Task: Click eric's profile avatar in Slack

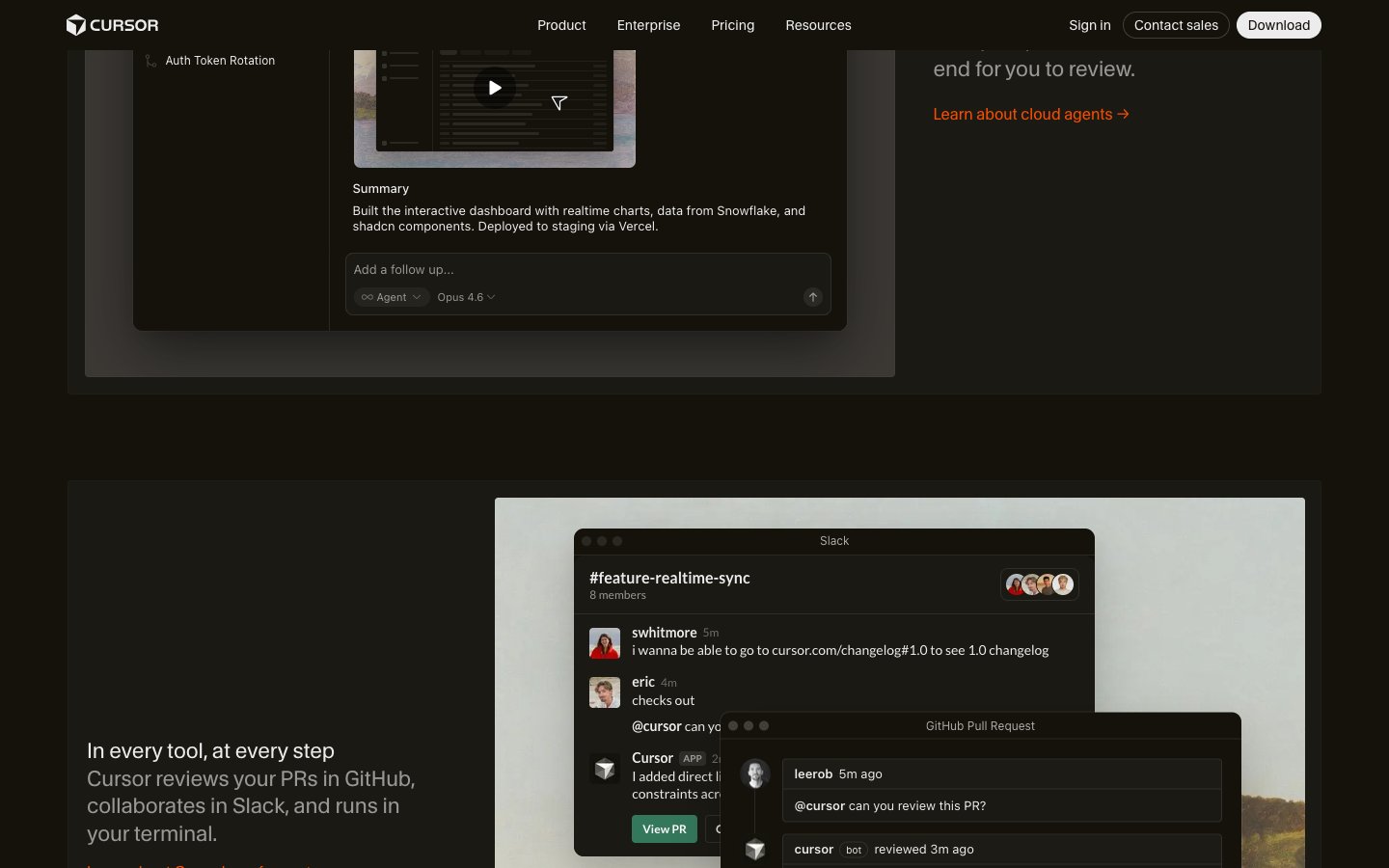Action: point(605,692)
